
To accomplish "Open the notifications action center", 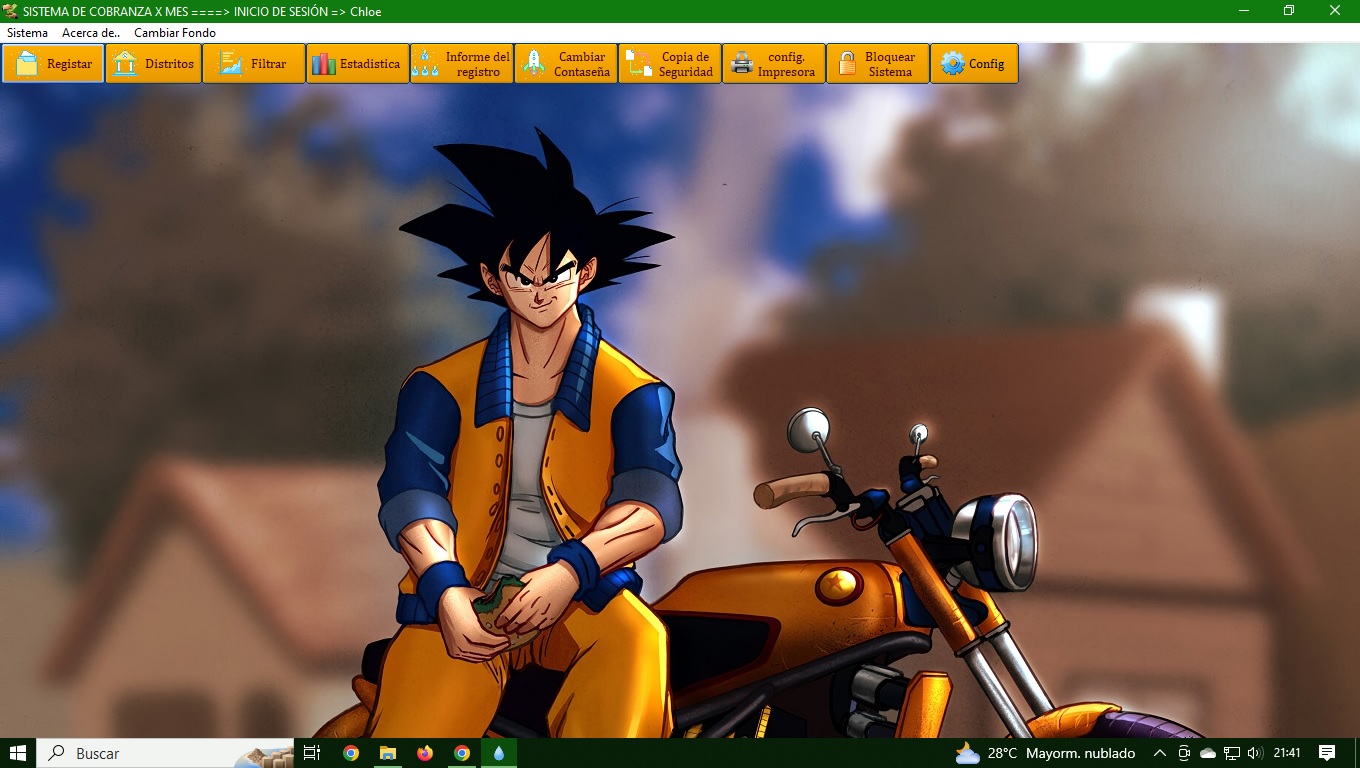I will point(1327,753).
